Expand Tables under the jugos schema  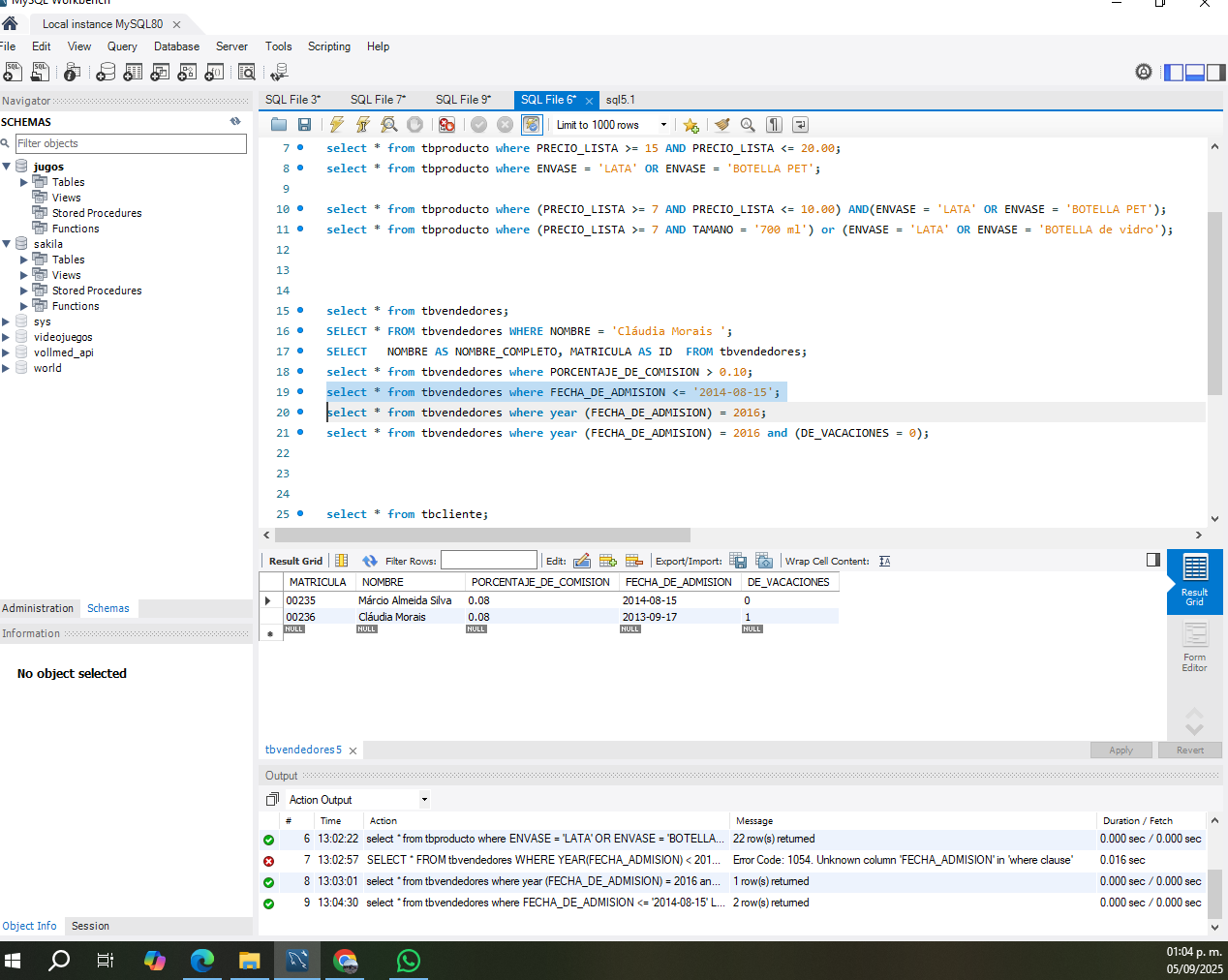point(24,182)
